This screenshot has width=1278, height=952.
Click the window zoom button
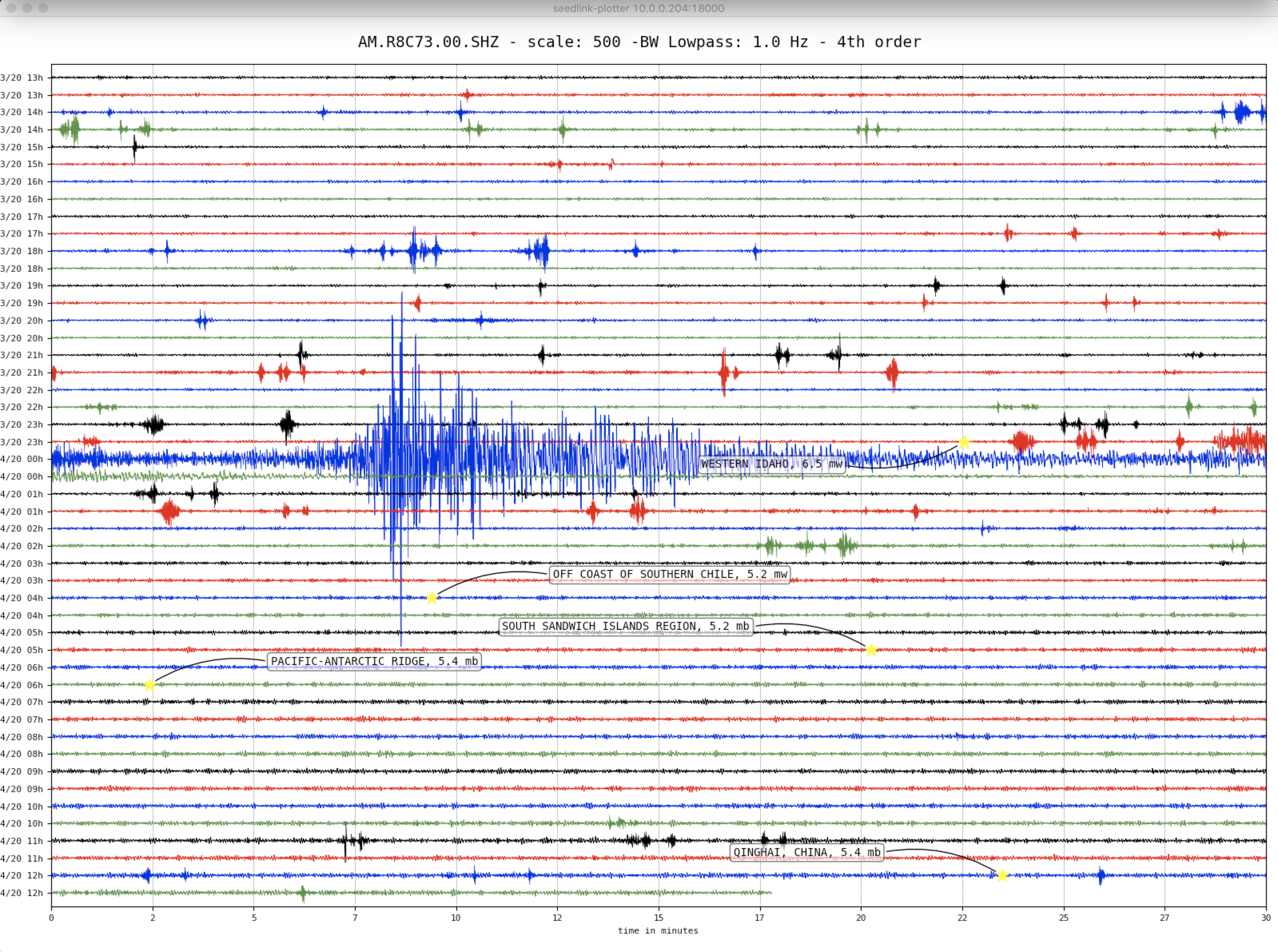[43, 8]
